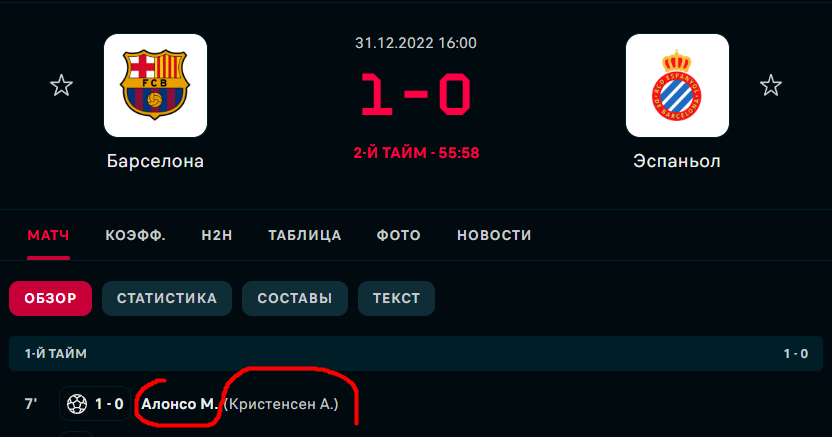Open the Barcelona club crest logo

tap(155, 85)
